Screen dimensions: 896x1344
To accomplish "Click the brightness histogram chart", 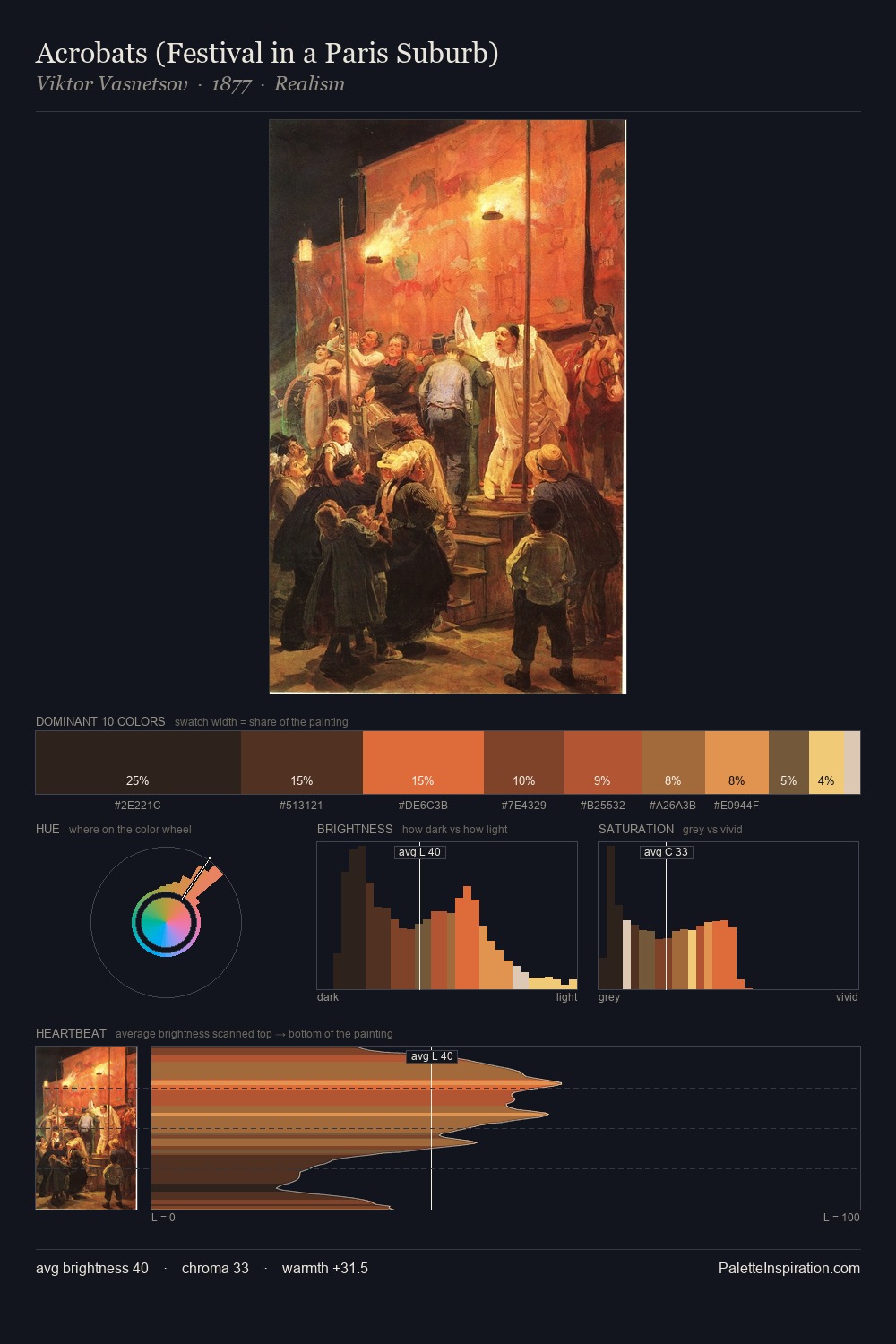I will [x=447, y=916].
